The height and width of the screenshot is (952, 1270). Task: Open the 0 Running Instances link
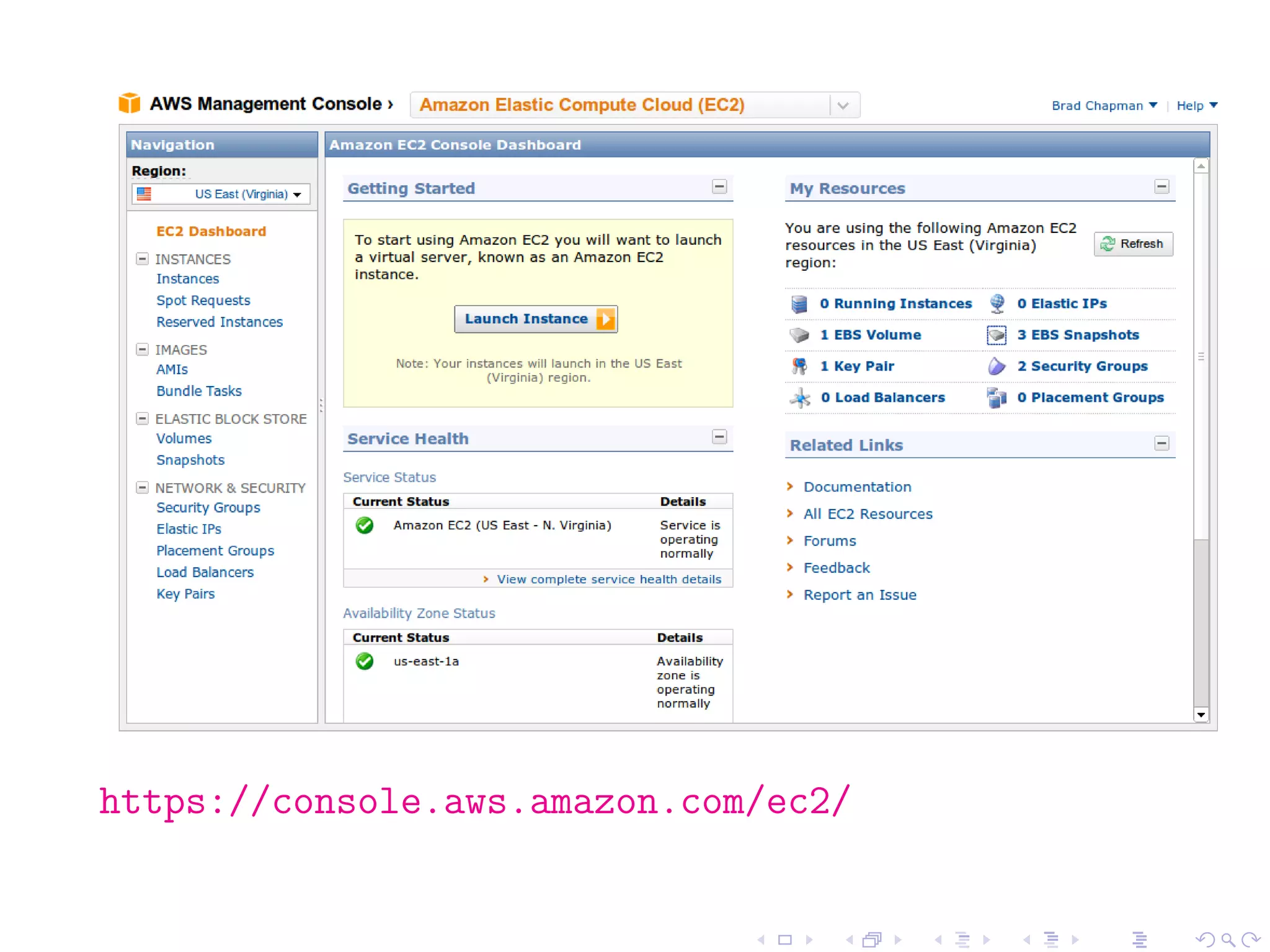pos(895,304)
